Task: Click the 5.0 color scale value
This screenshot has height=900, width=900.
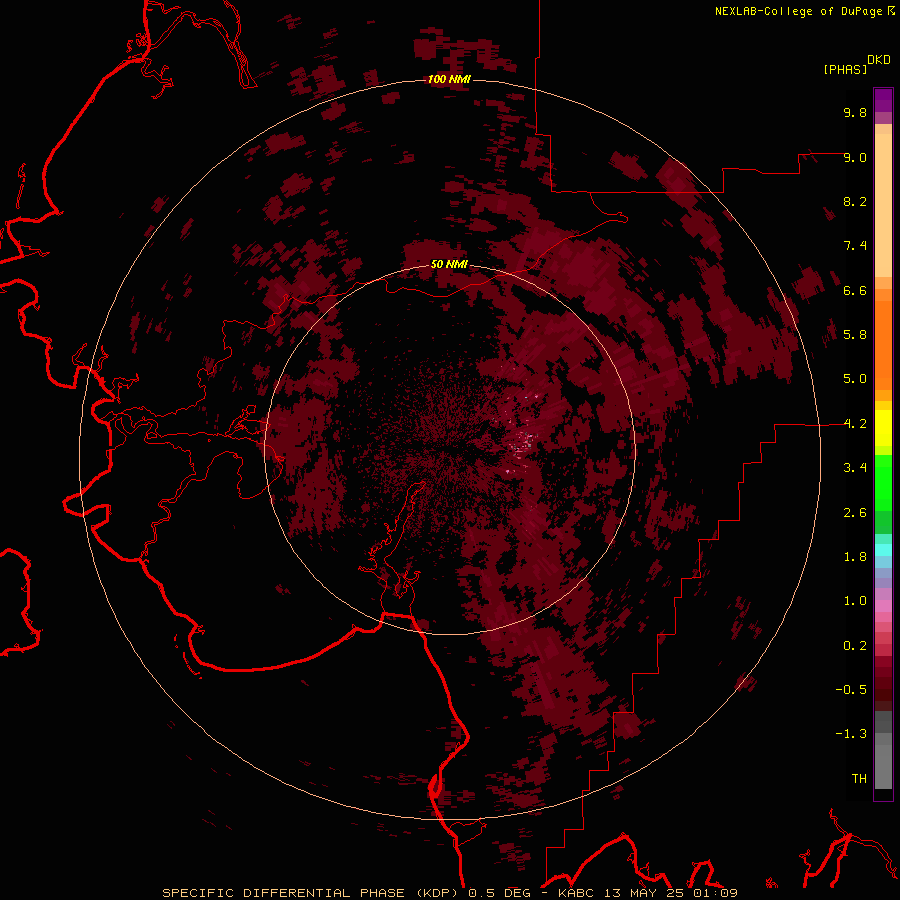Action: pyautogui.click(x=855, y=379)
